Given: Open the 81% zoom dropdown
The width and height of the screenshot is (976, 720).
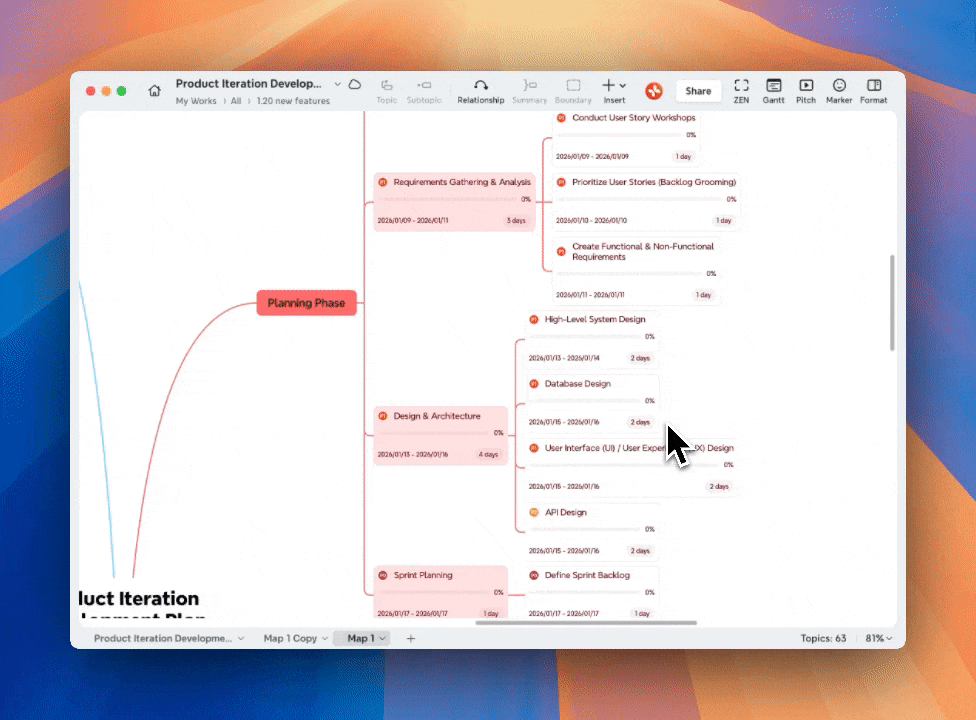Looking at the screenshot, I should click(x=878, y=638).
